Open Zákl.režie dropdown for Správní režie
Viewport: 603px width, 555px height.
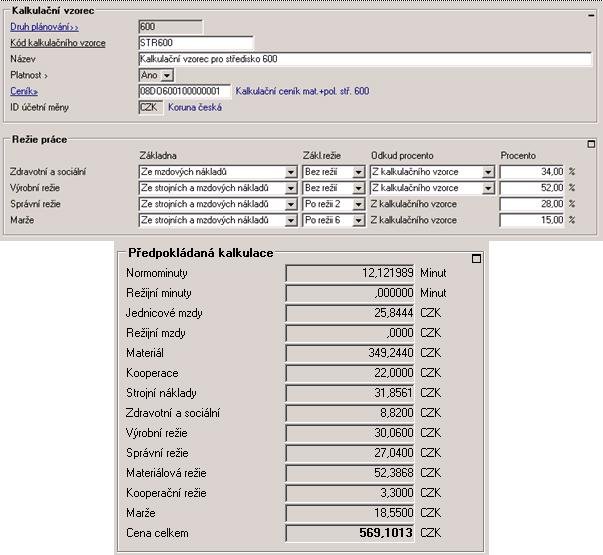point(358,205)
